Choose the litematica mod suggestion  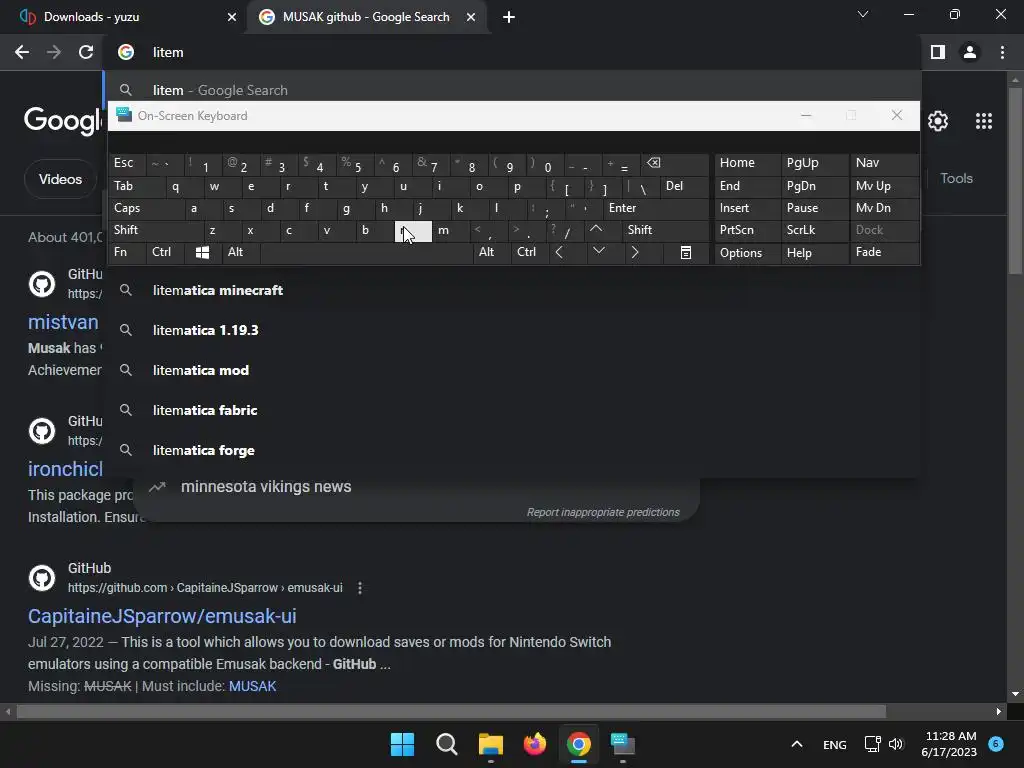(x=514, y=370)
